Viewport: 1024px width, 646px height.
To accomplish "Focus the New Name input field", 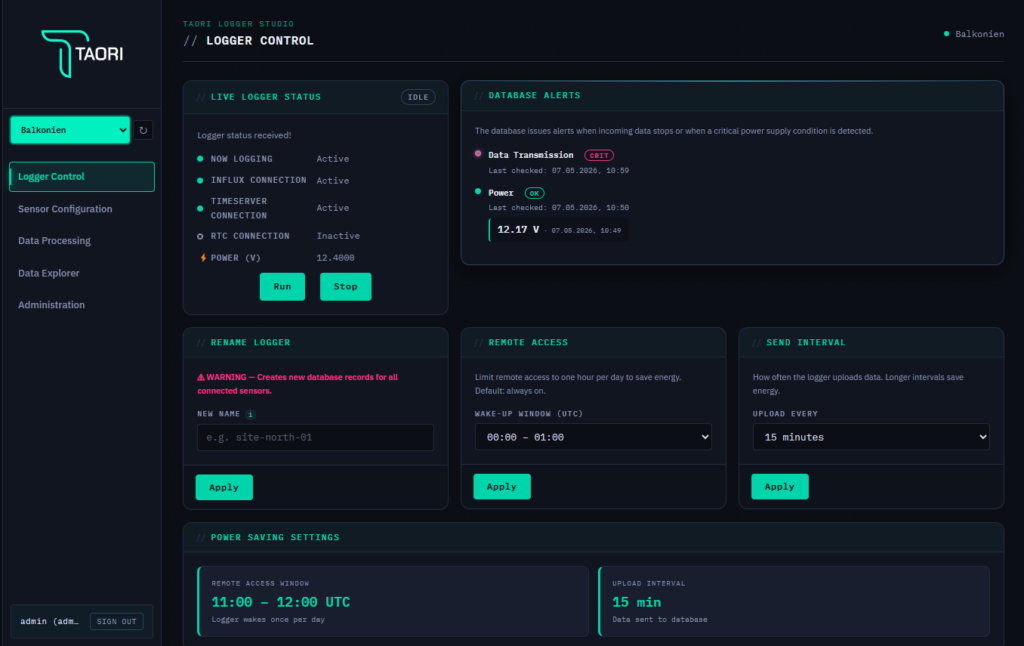I will (315, 438).
